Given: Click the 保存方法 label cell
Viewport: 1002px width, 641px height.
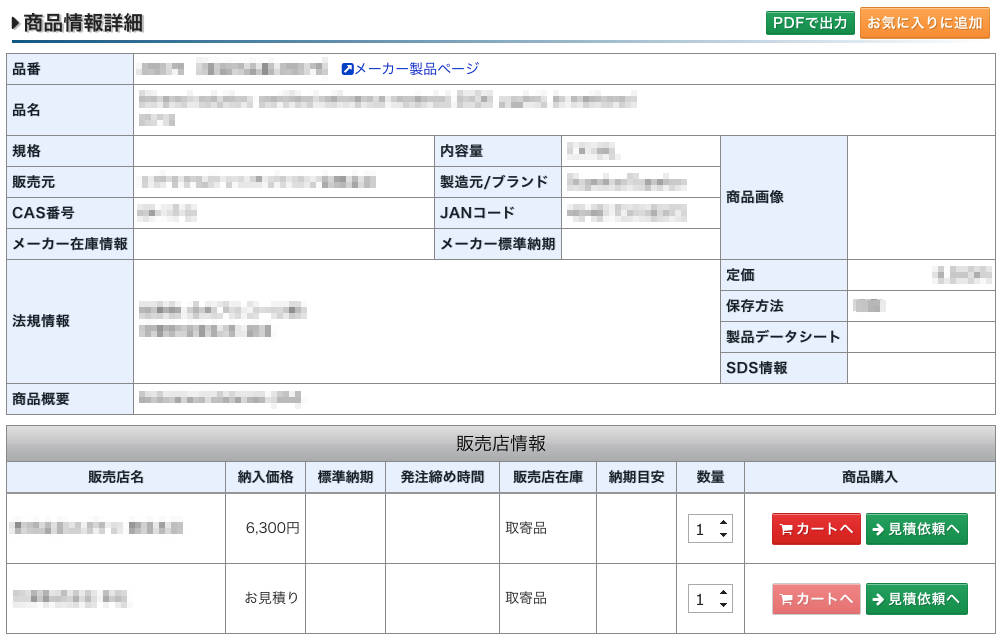Looking at the screenshot, I should (x=783, y=305).
